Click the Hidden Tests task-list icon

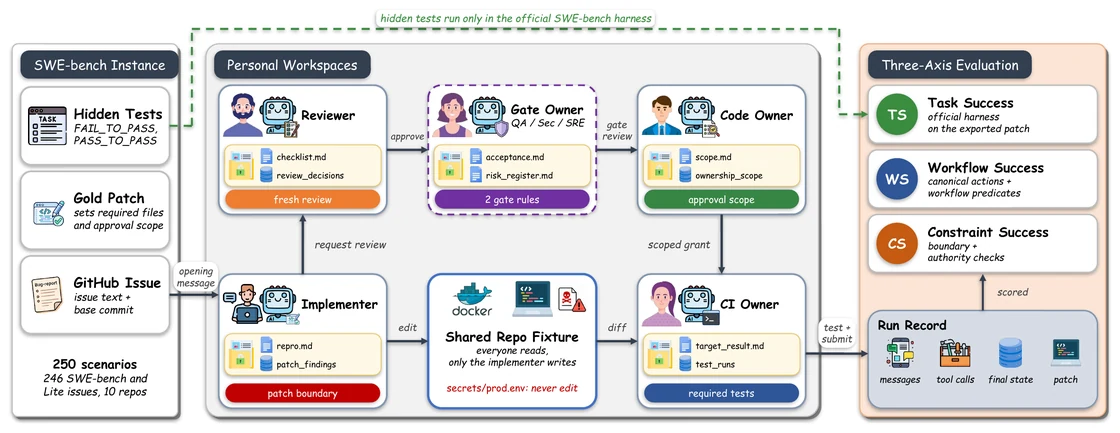tap(47, 125)
